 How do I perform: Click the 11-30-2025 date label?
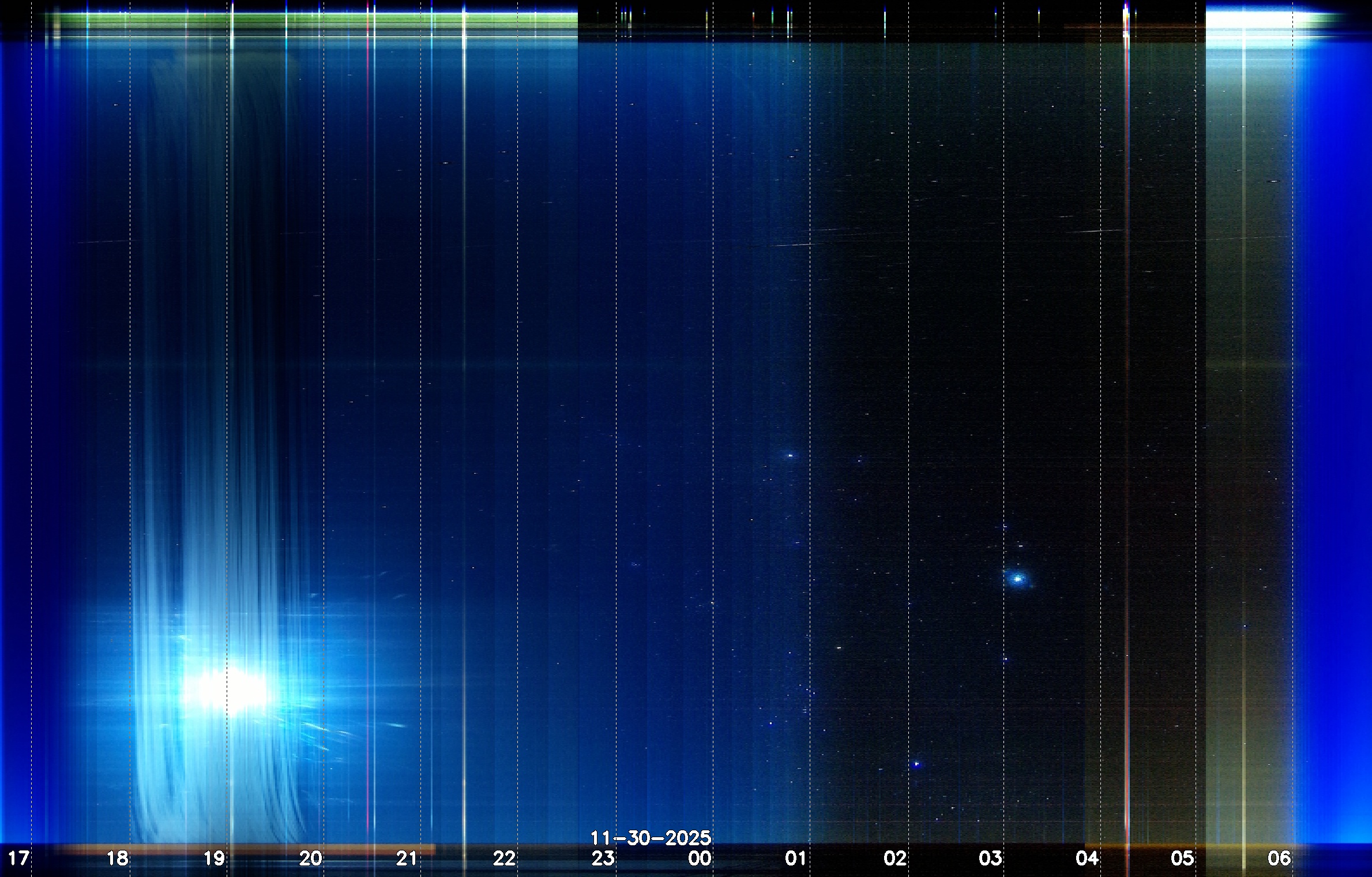(651, 838)
